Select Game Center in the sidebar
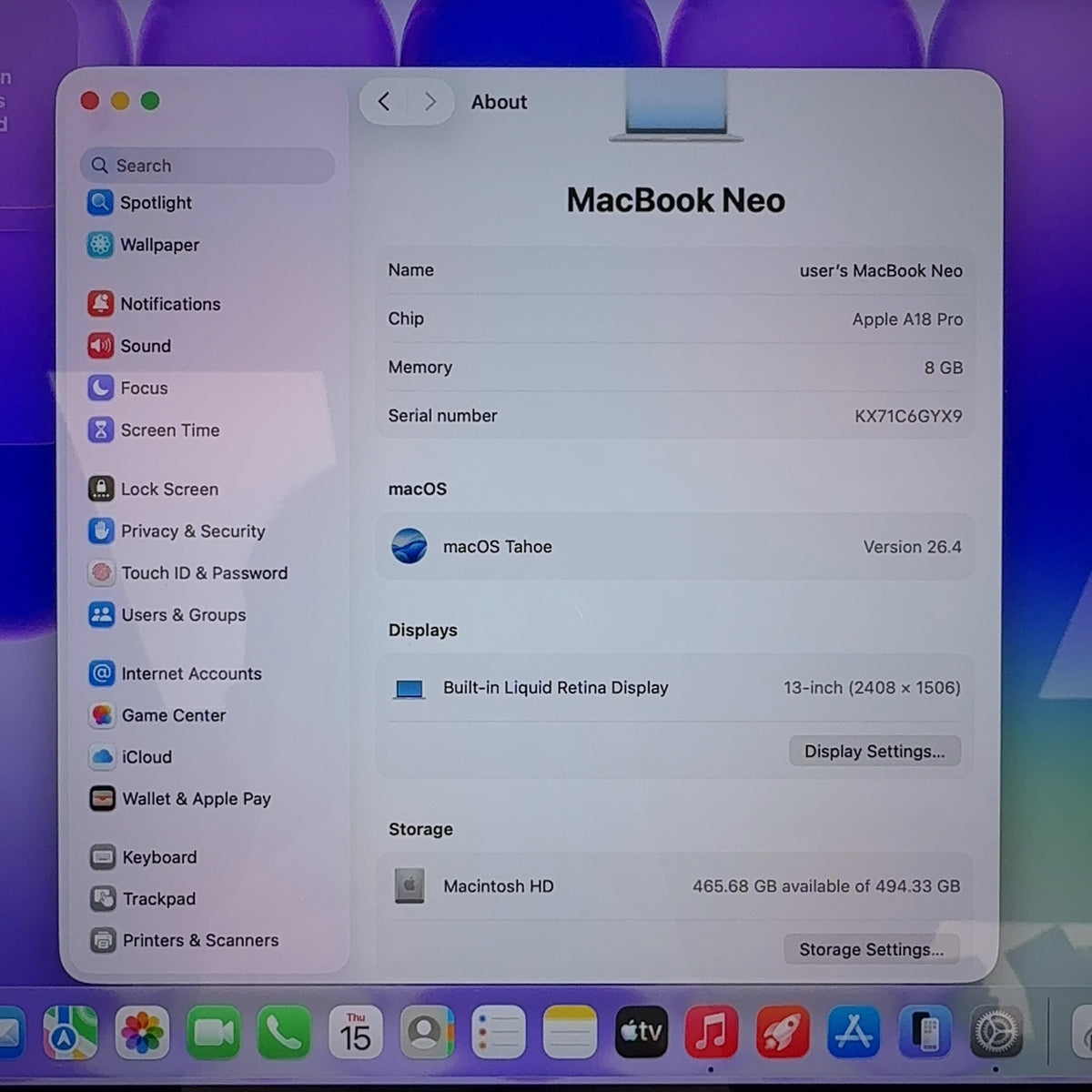 click(x=157, y=715)
